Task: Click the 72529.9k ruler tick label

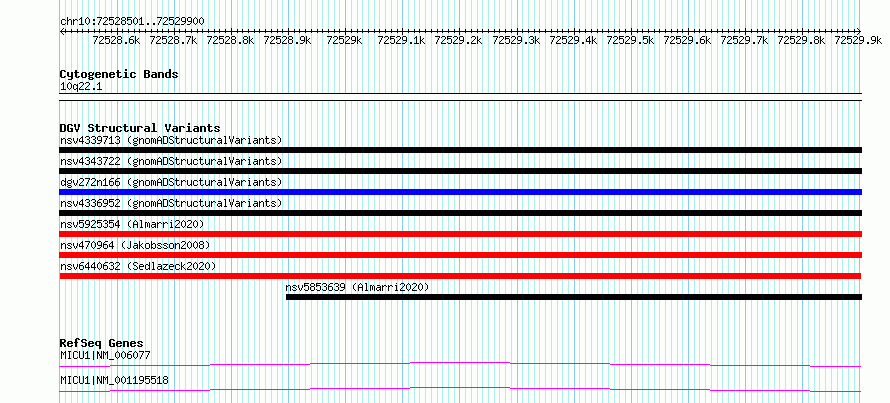Action: [858, 40]
